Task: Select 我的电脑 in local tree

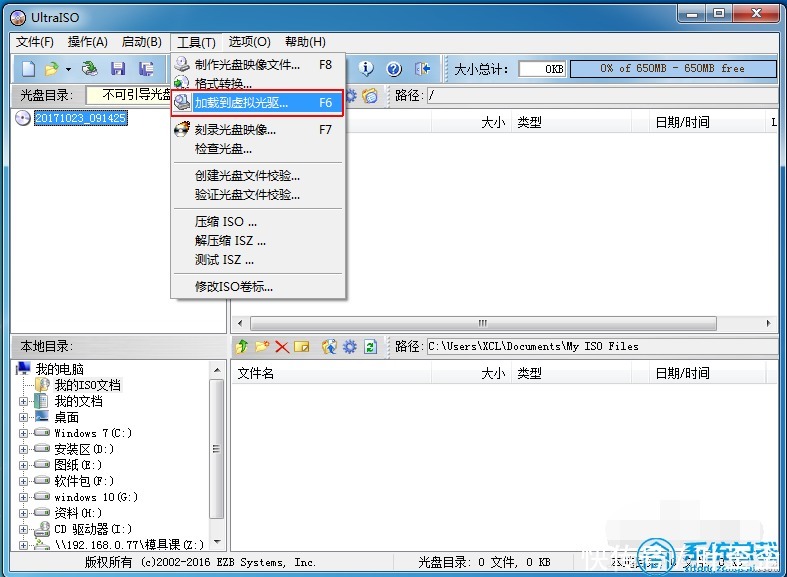Action: point(60,369)
